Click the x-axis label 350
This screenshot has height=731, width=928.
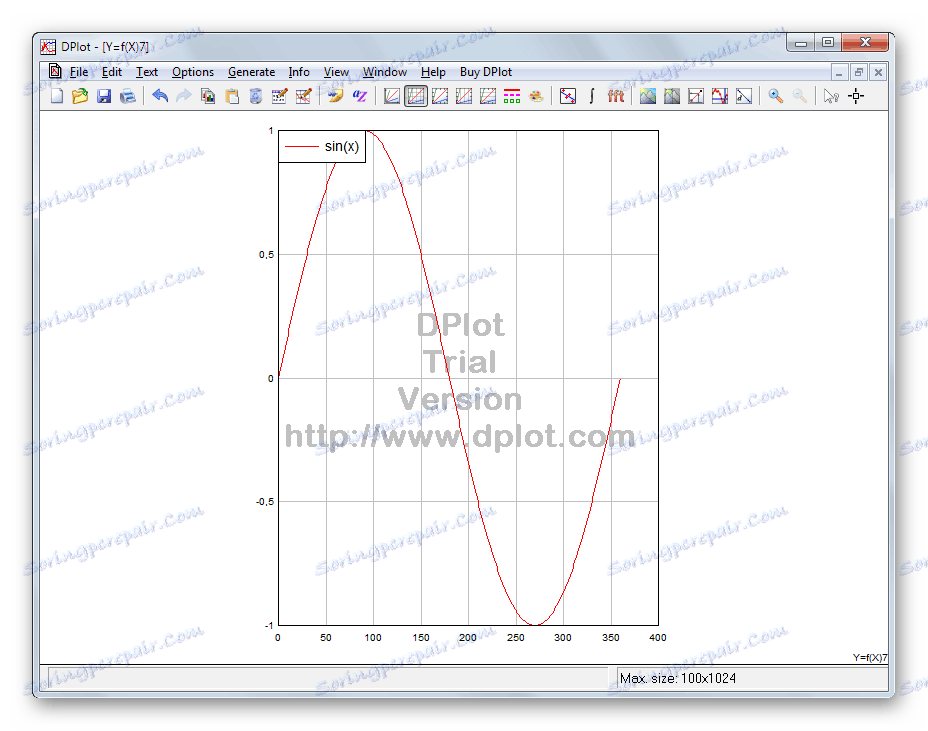(611, 637)
